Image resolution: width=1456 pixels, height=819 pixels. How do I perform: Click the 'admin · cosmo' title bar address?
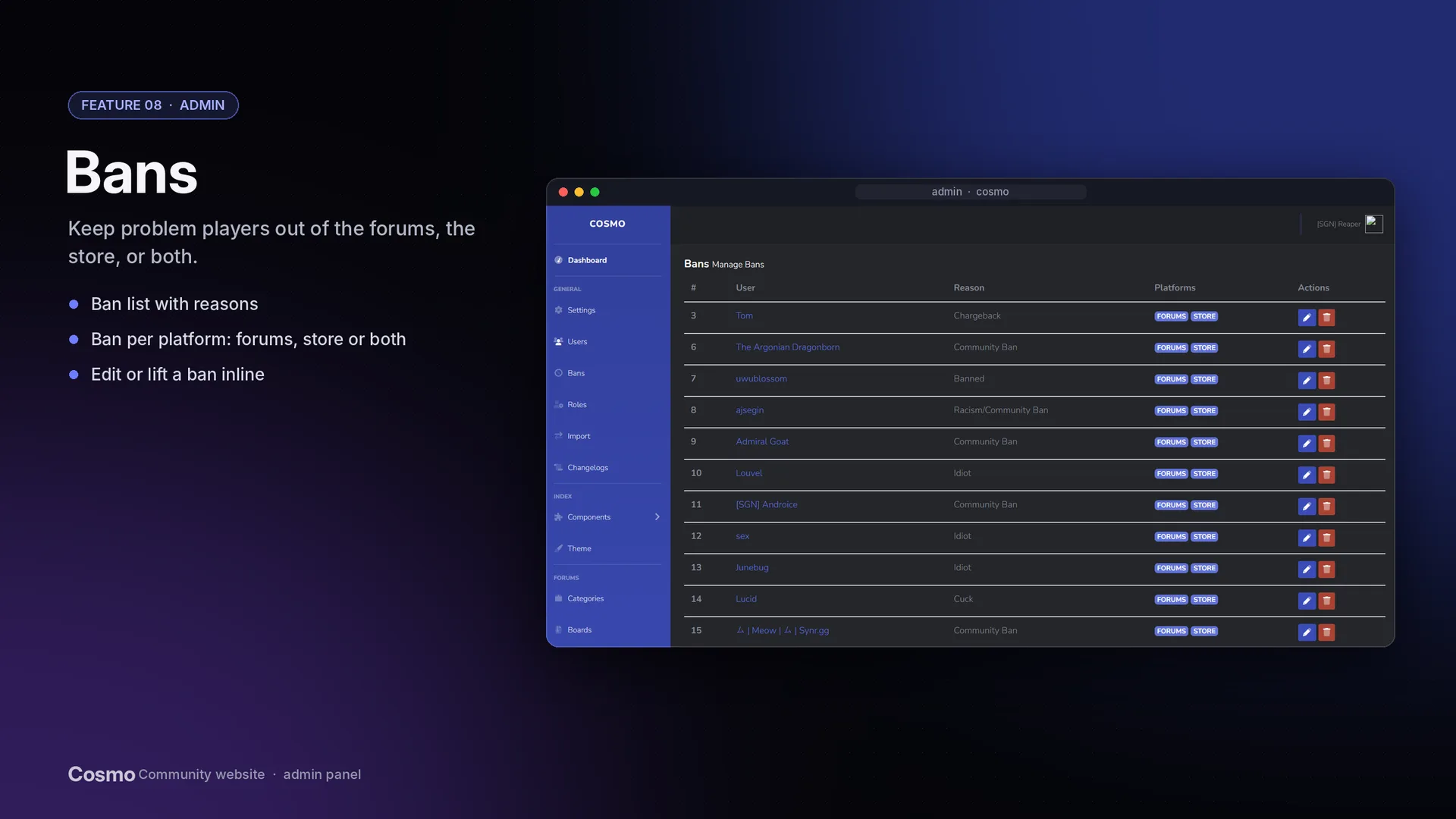[970, 192]
